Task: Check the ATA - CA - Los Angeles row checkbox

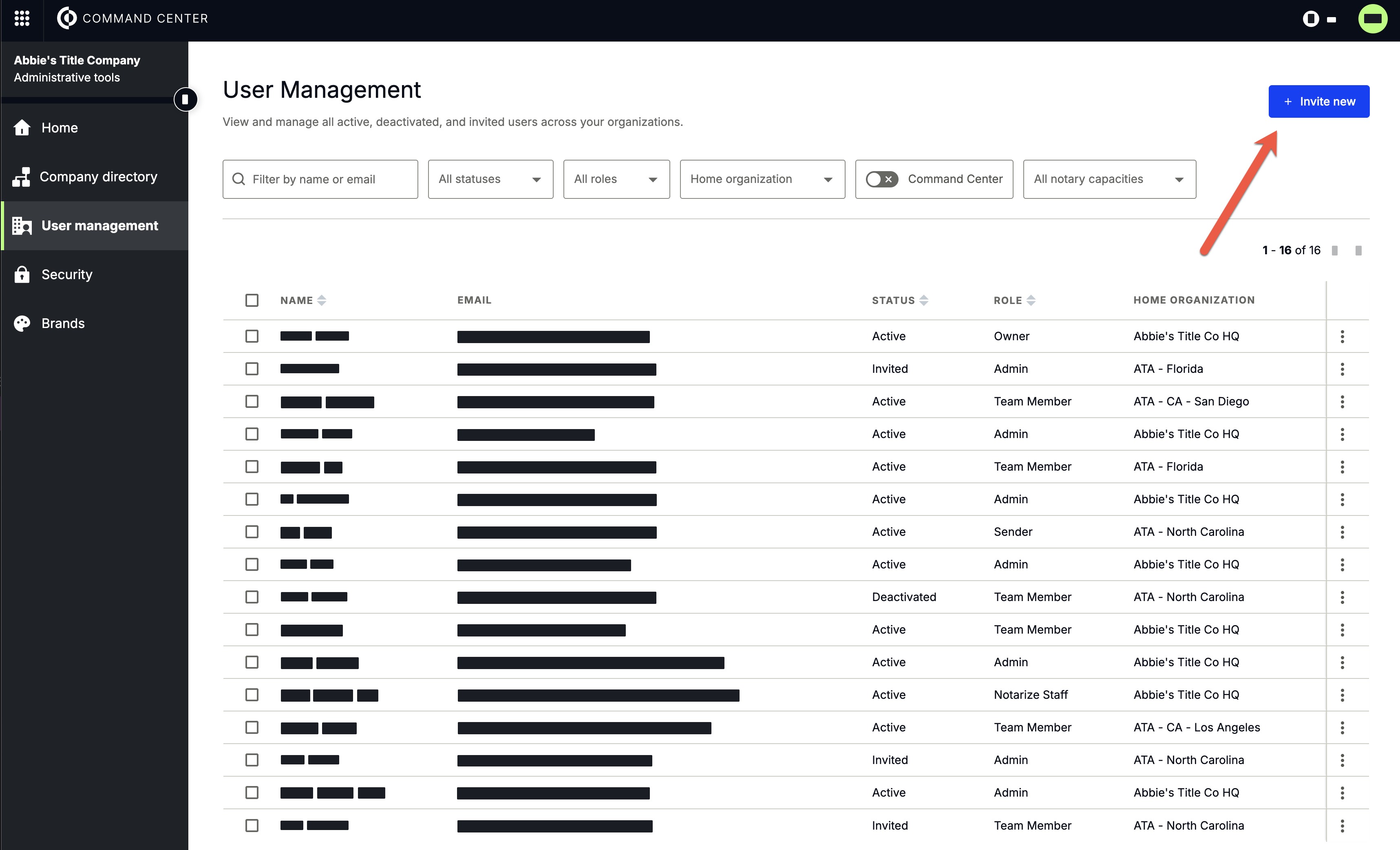Action: point(252,727)
